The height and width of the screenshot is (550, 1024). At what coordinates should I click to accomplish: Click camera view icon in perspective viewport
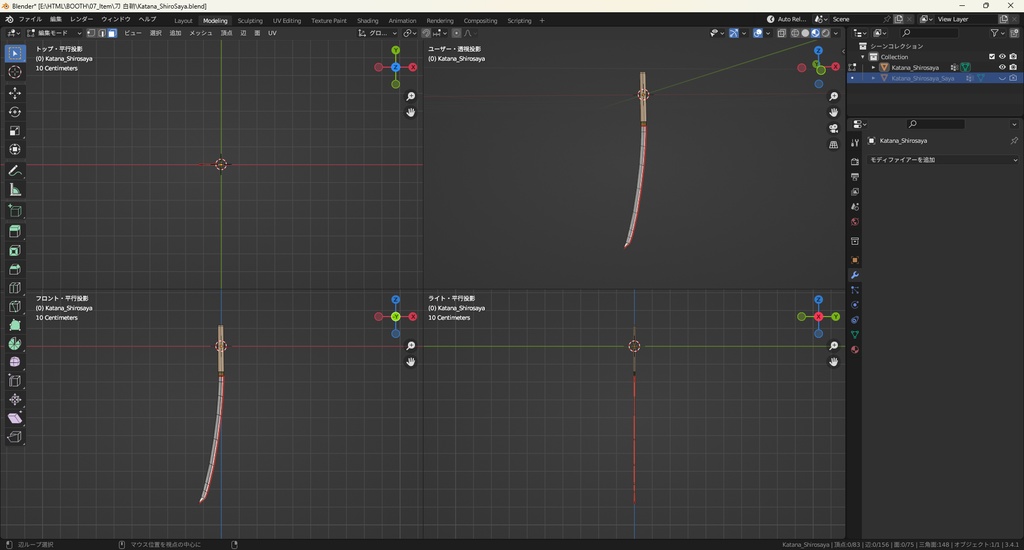coord(834,129)
